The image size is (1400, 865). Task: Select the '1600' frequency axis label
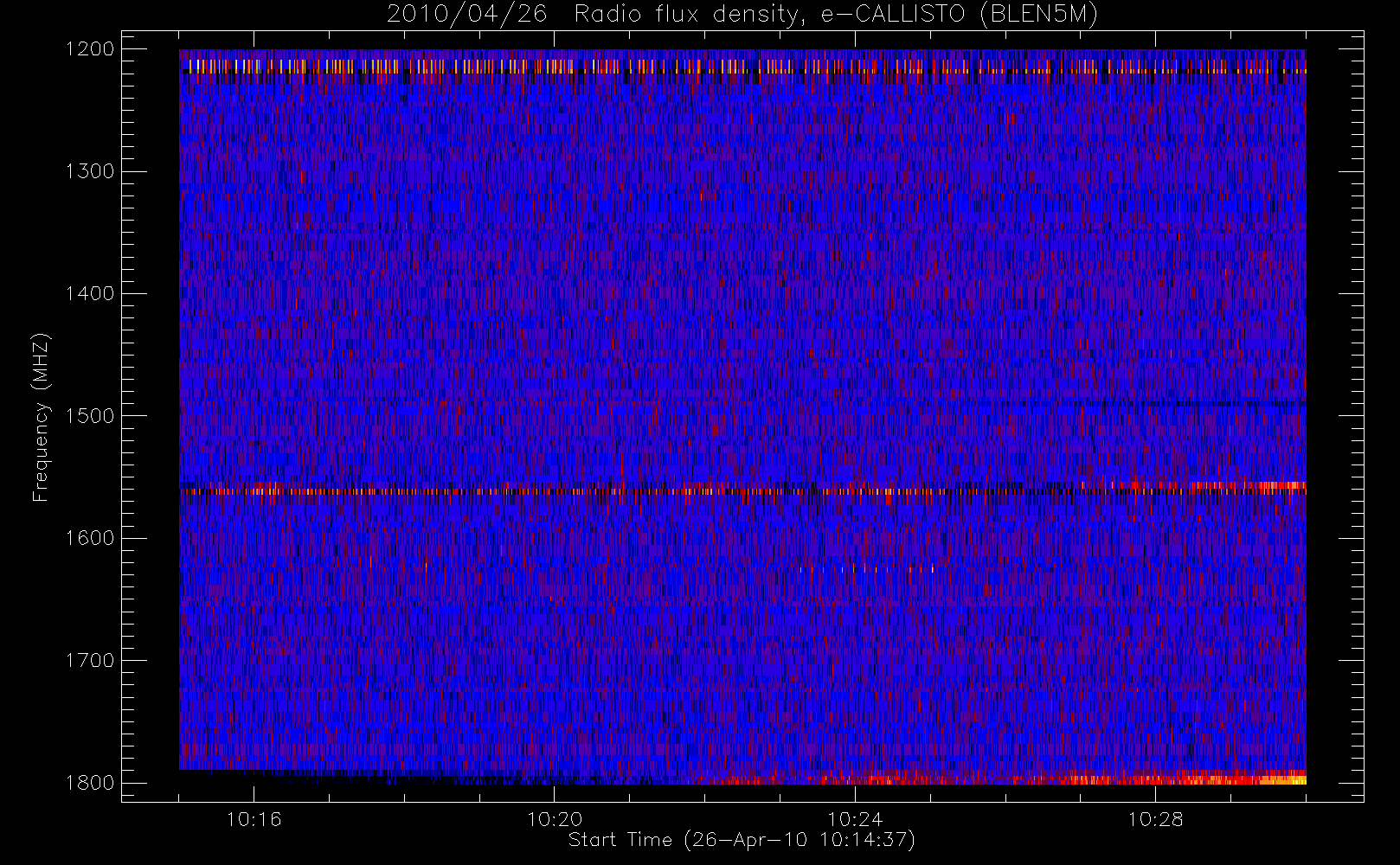[x=90, y=538]
